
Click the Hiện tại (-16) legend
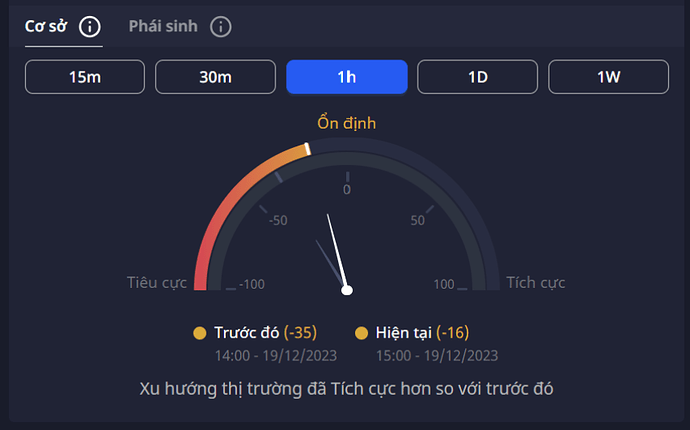[x=422, y=333]
